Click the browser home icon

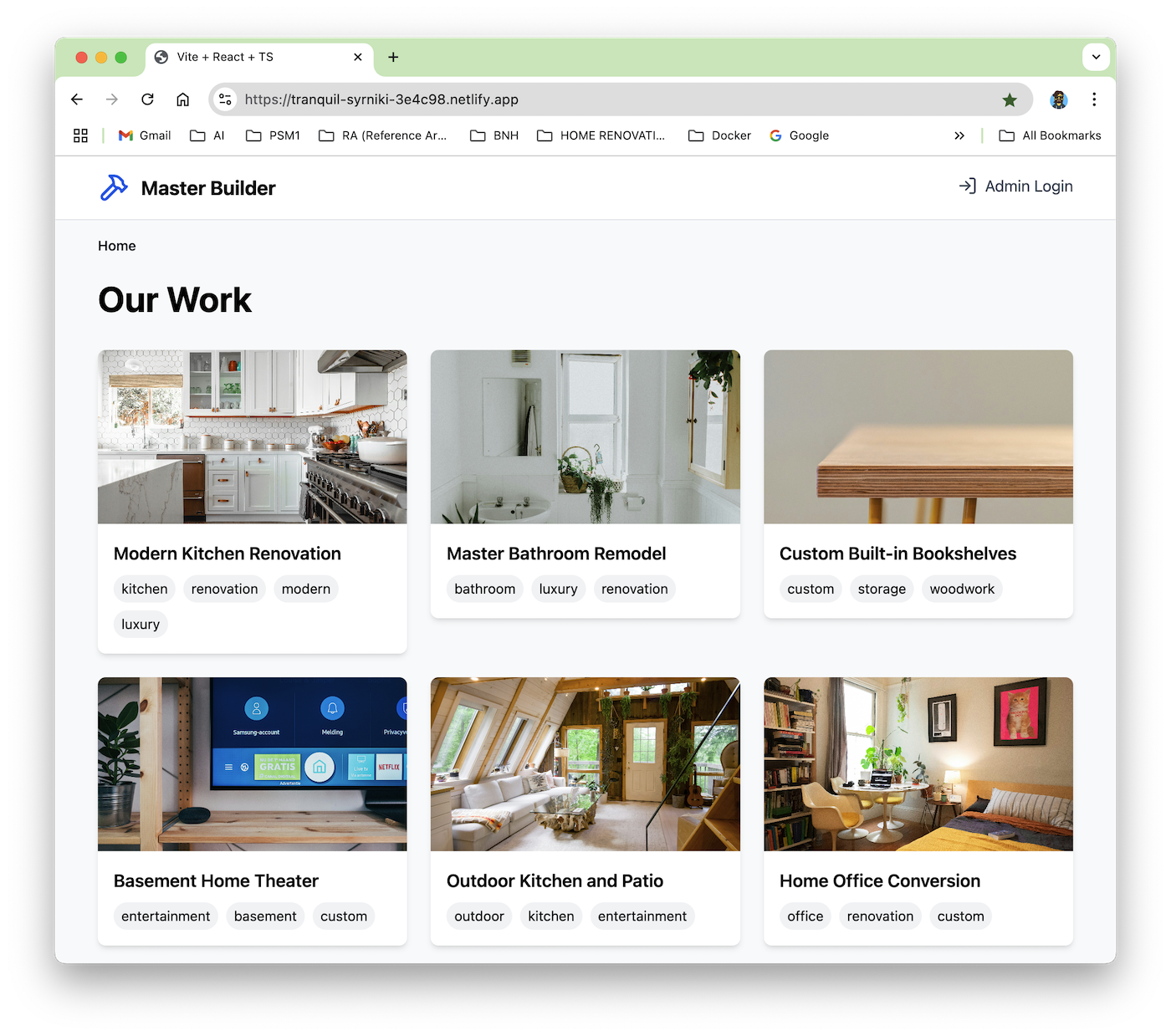[x=182, y=99]
